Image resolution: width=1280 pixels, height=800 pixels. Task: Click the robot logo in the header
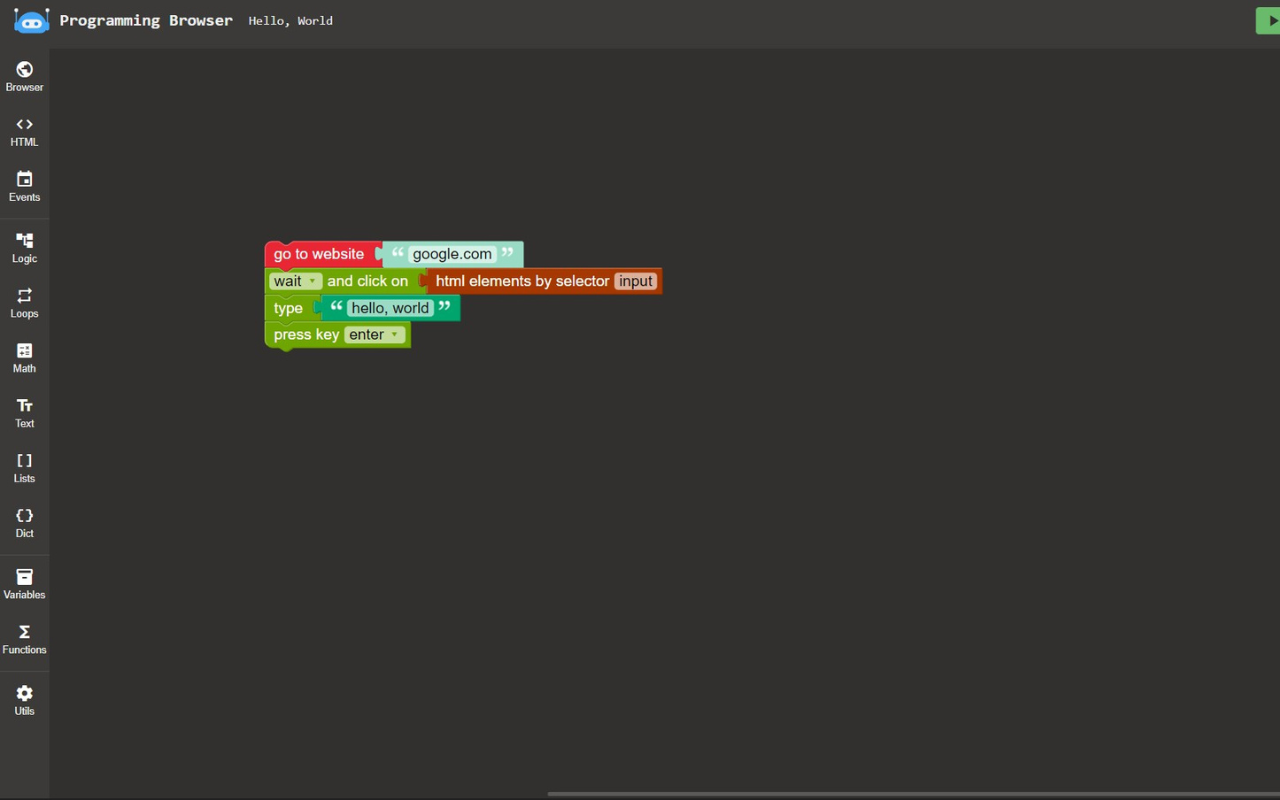(31, 20)
